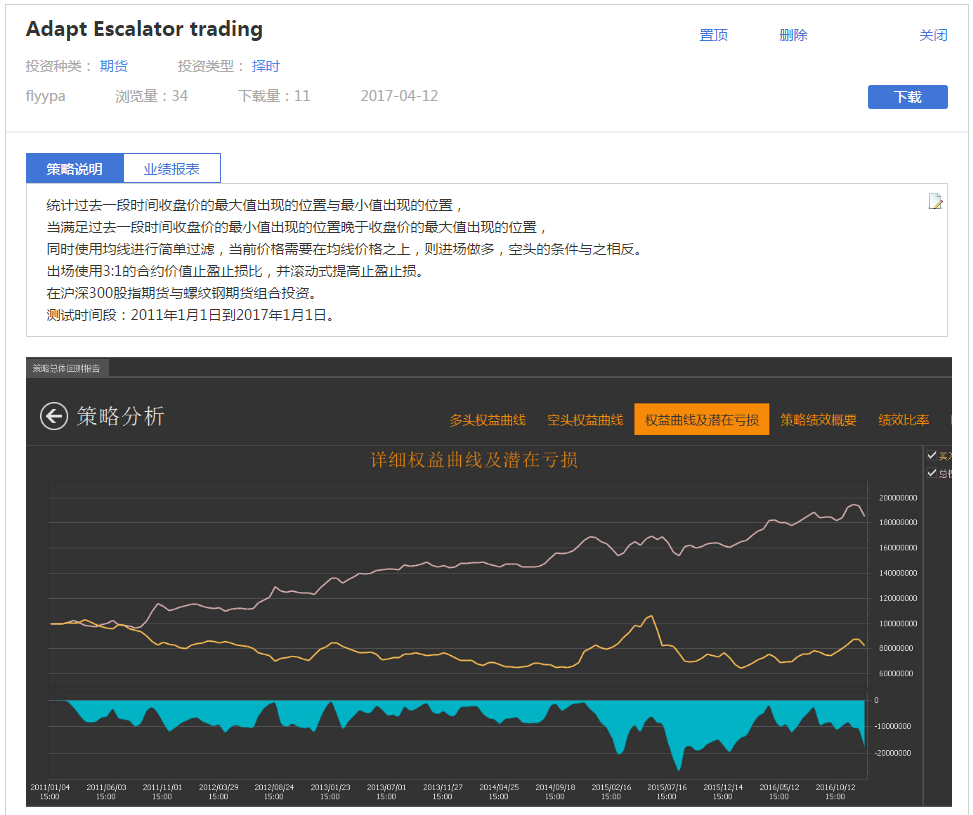This screenshot has height=815, width=973.
Task: Open the 绩效比率 tab
Action: [904, 420]
